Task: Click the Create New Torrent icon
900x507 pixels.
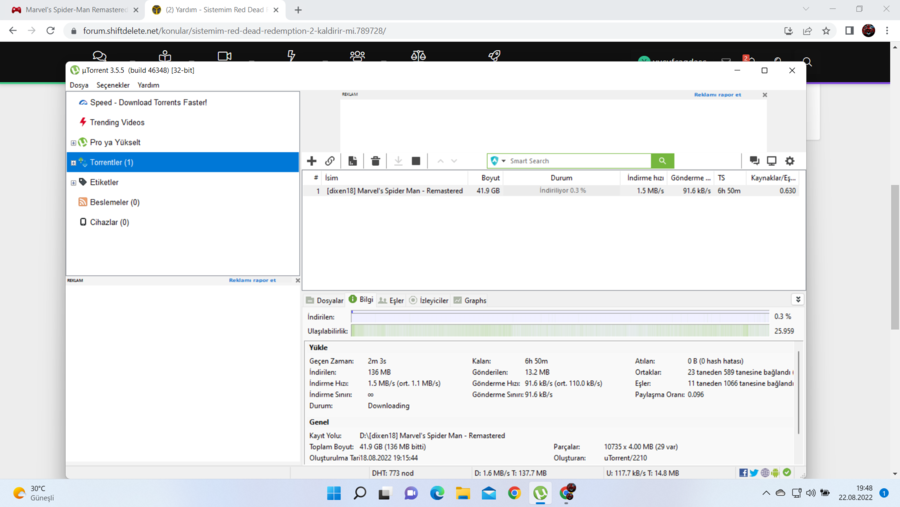Action: 353,161
